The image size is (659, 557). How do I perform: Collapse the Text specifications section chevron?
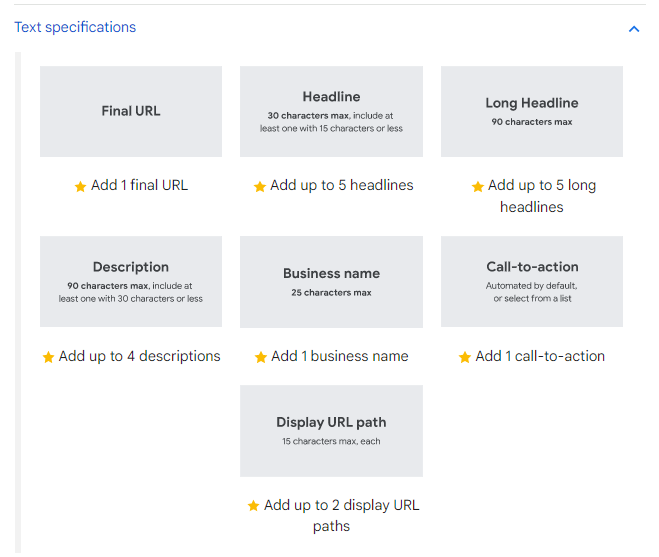click(633, 29)
